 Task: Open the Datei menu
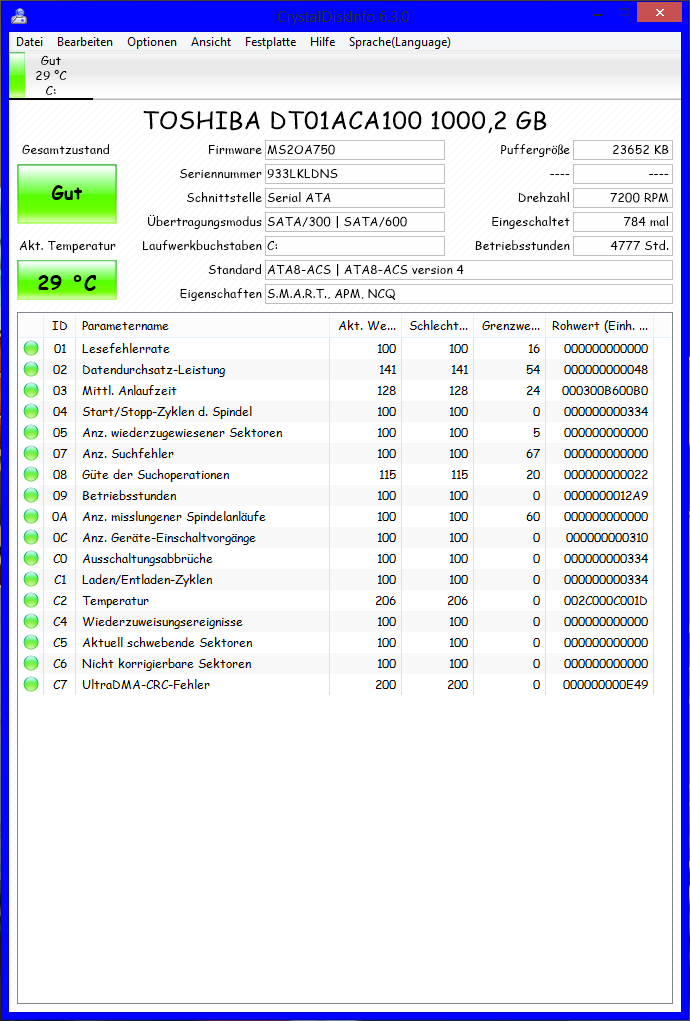[29, 42]
